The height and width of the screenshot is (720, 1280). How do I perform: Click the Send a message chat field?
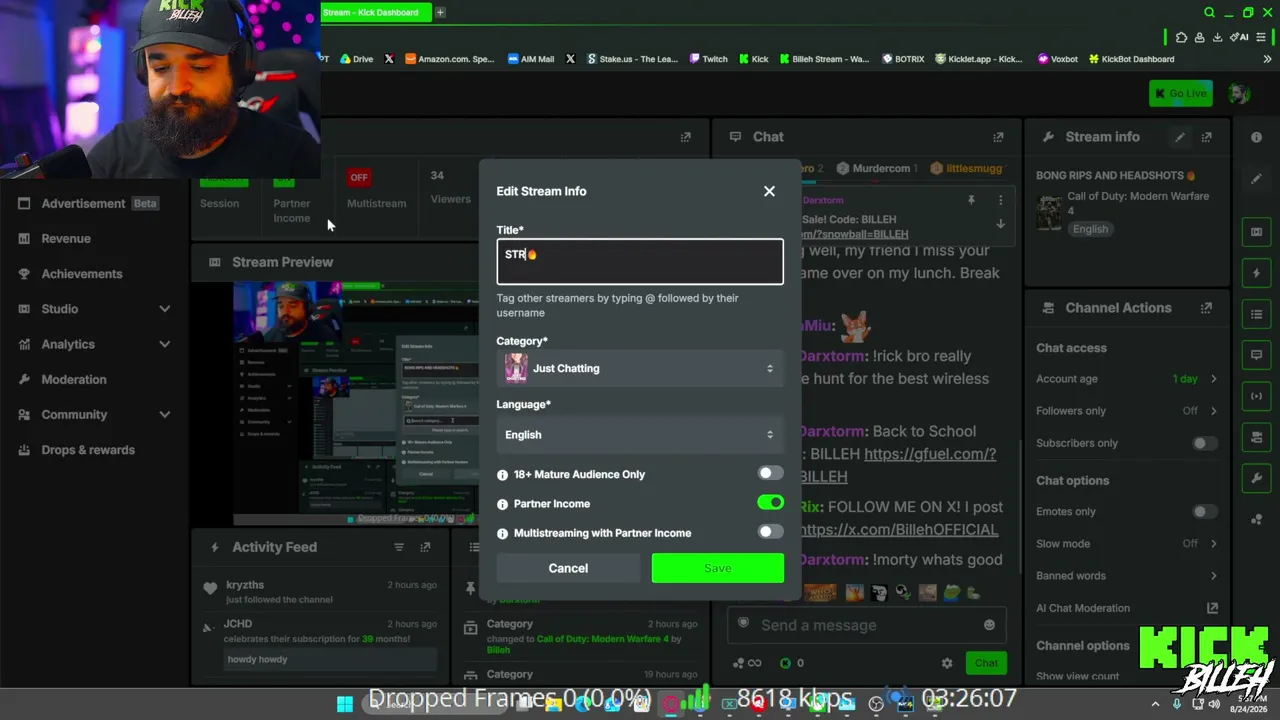866,625
